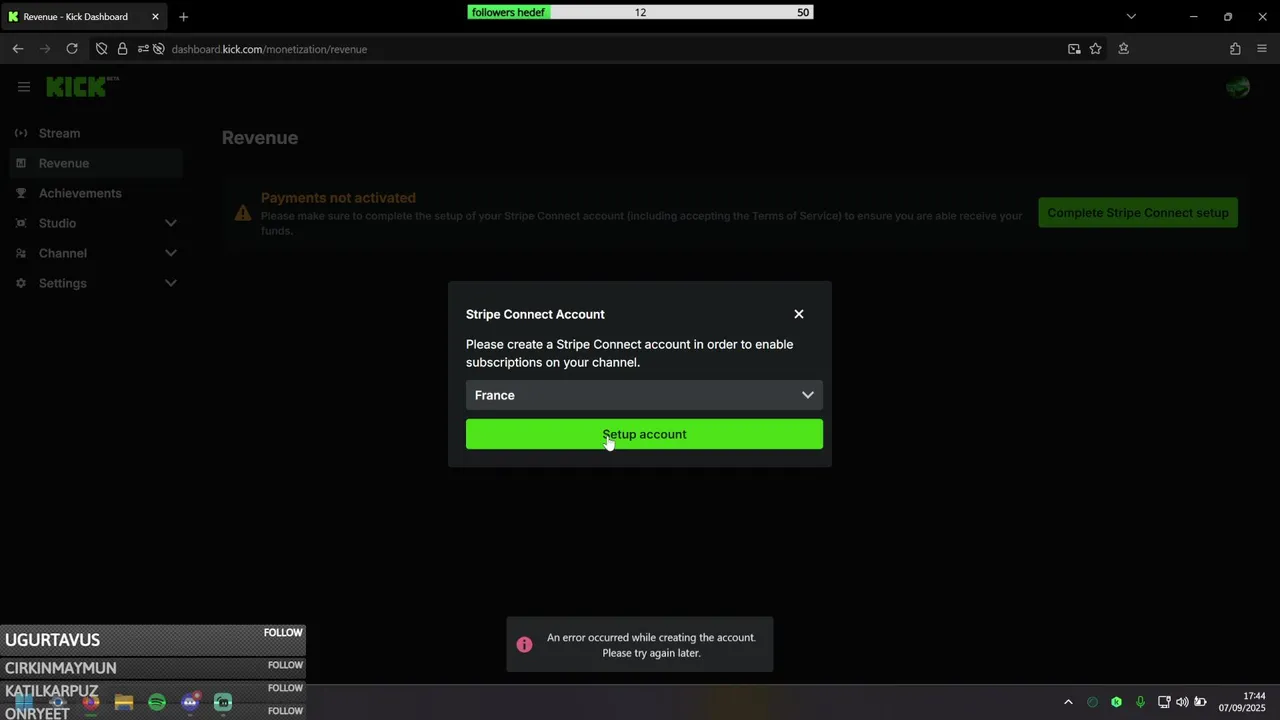Click icon right of bookmark star
Viewport: 1280px width, 720px height.
pyautogui.click(x=1124, y=49)
